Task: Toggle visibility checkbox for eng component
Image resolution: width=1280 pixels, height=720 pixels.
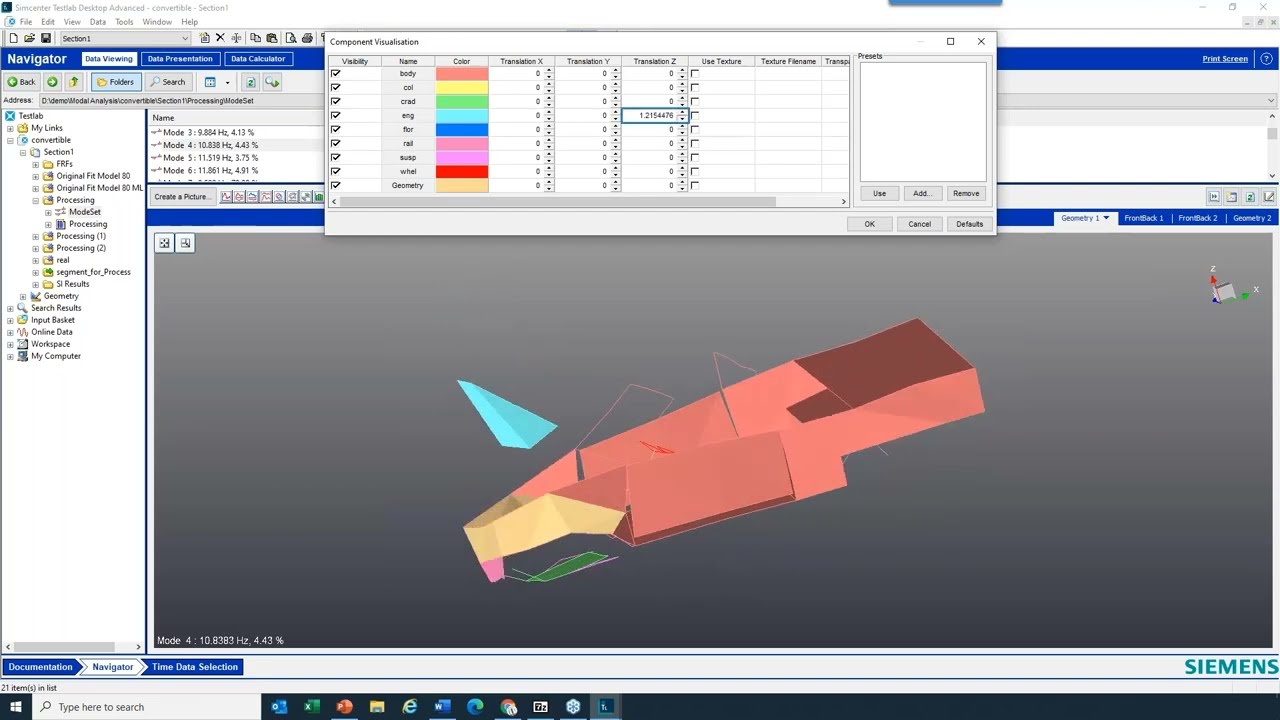Action: coord(335,115)
